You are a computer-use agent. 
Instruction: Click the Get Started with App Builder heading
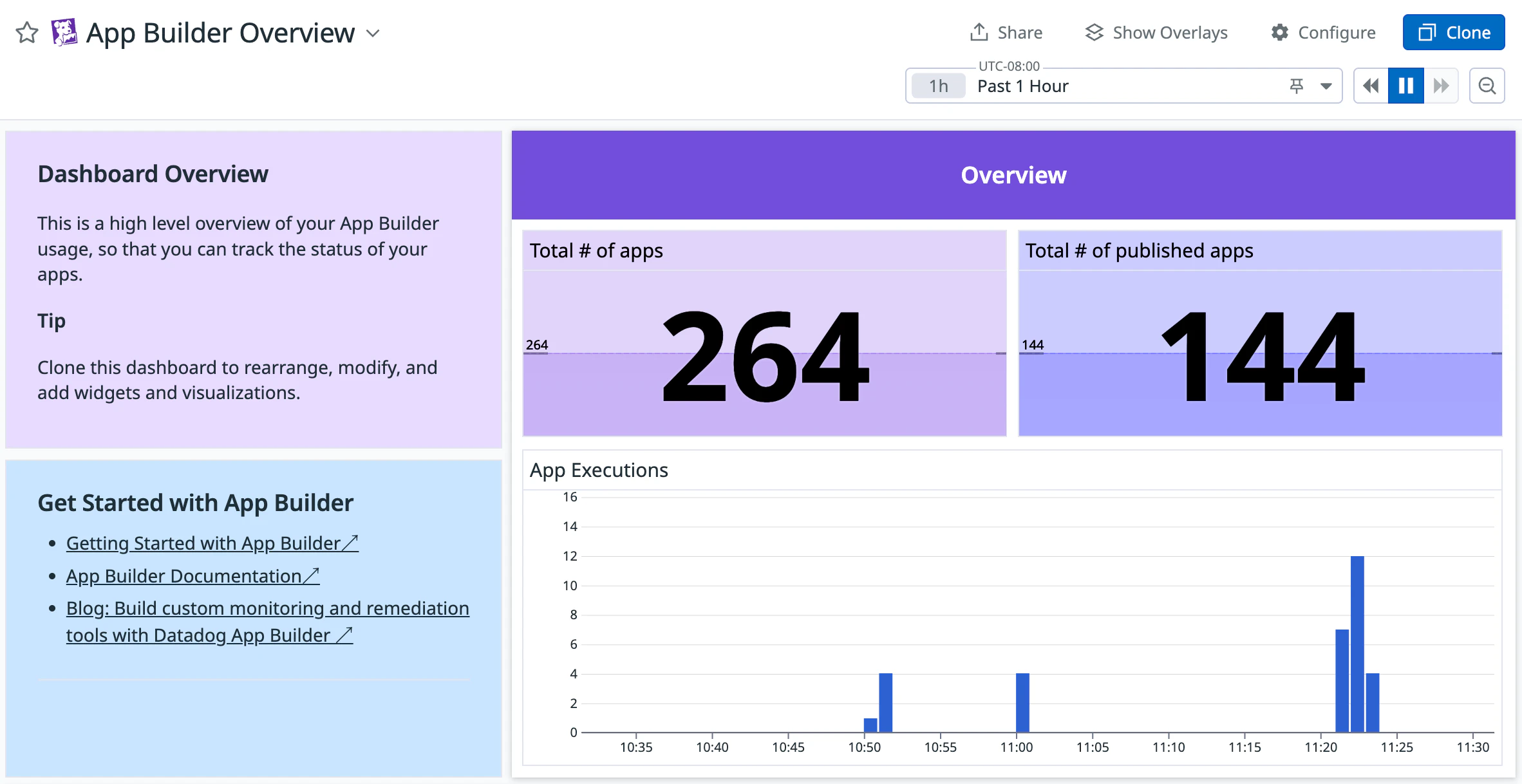click(195, 503)
